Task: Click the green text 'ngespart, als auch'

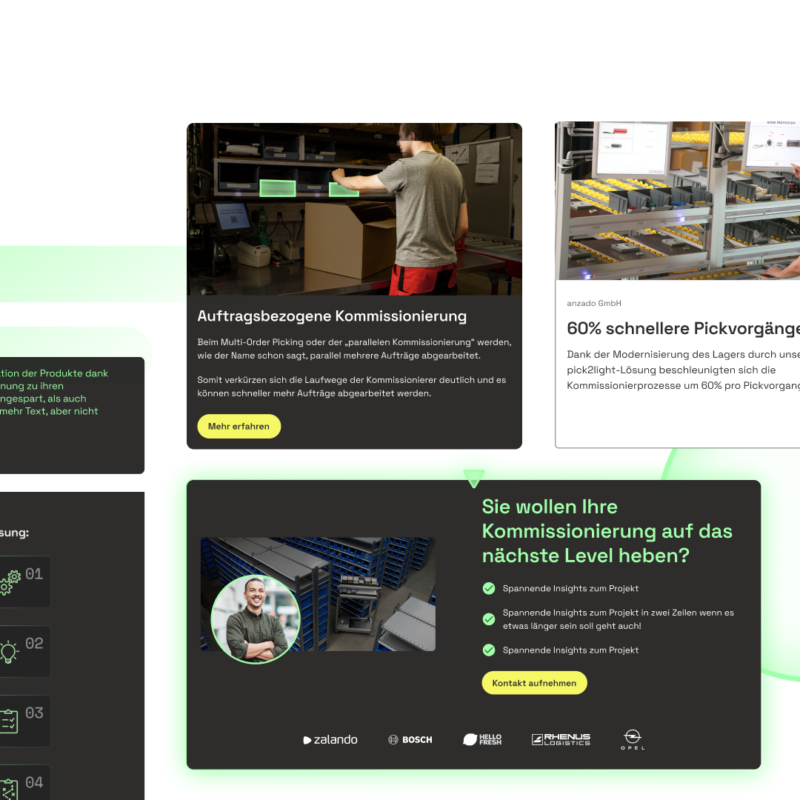Action: click(x=43, y=398)
